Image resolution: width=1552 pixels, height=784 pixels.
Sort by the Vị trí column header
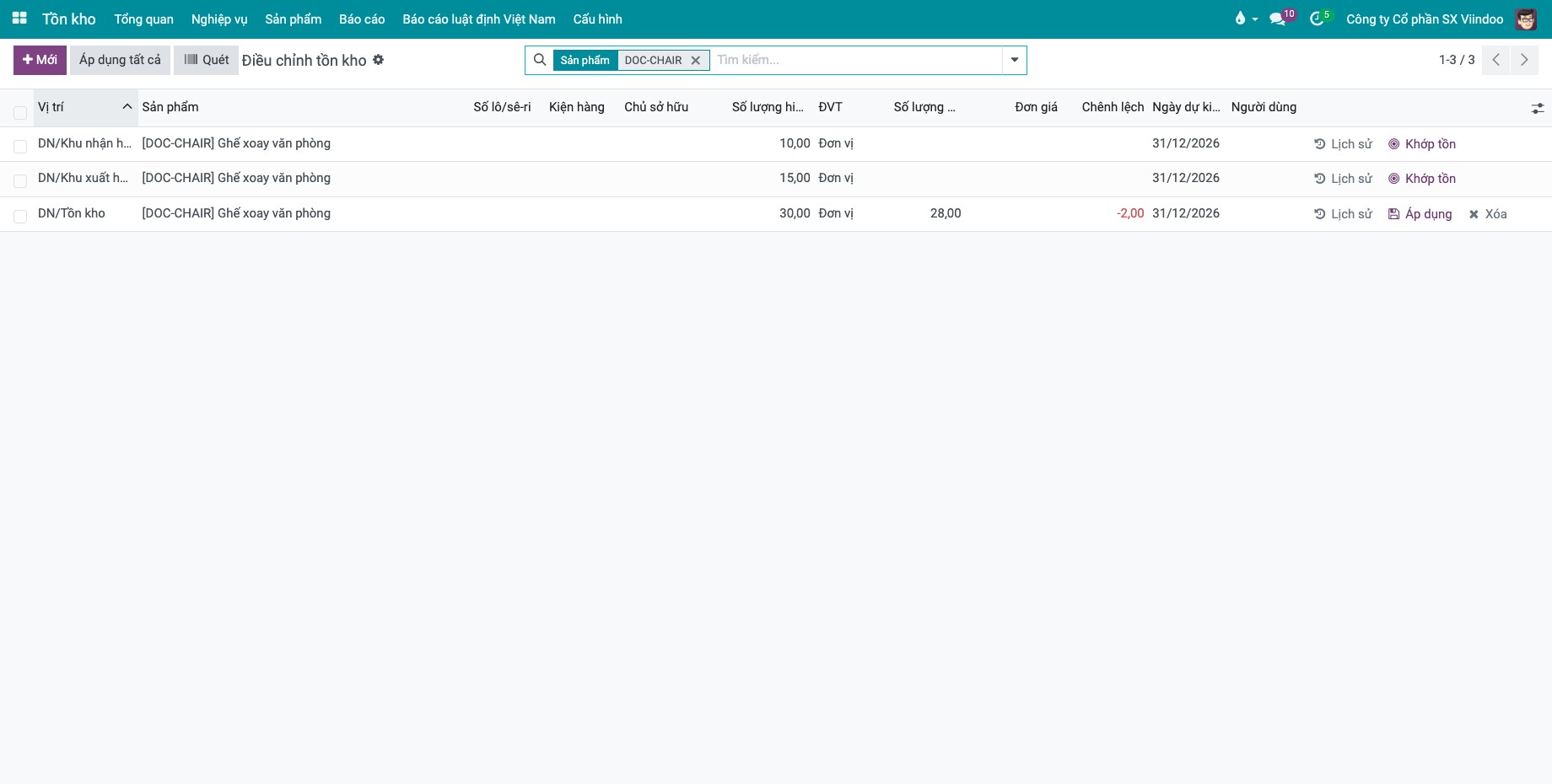[x=85, y=107]
